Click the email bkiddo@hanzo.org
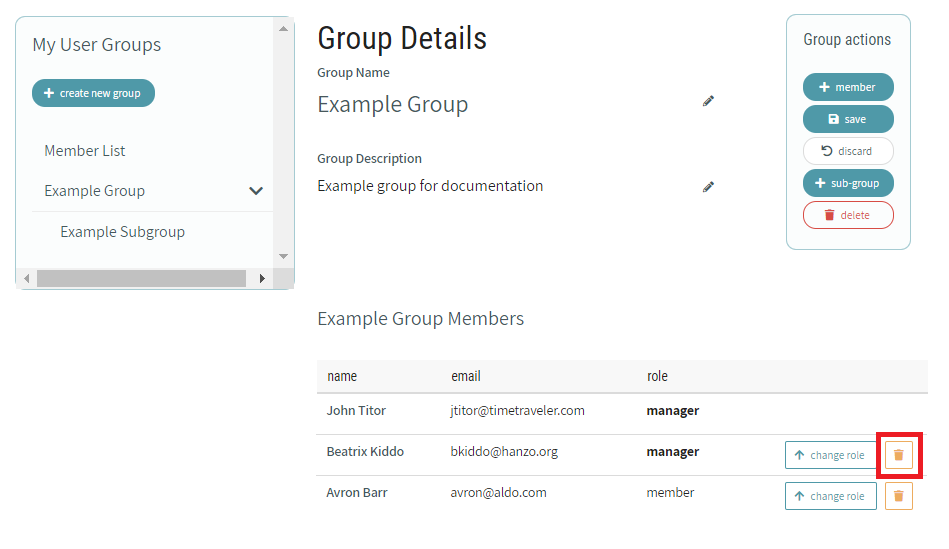Image resolution: width=949 pixels, height=549 pixels. tap(504, 452)
